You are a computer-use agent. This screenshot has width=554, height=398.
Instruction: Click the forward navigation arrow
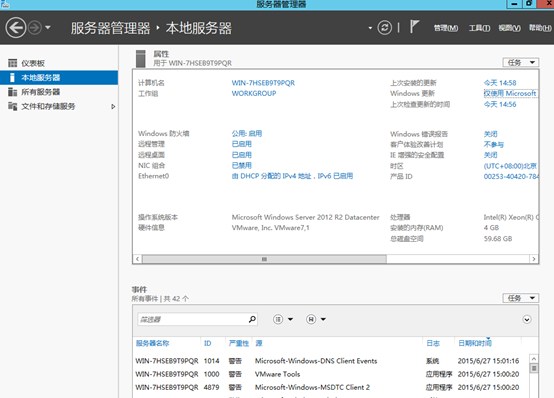(35, 28)
